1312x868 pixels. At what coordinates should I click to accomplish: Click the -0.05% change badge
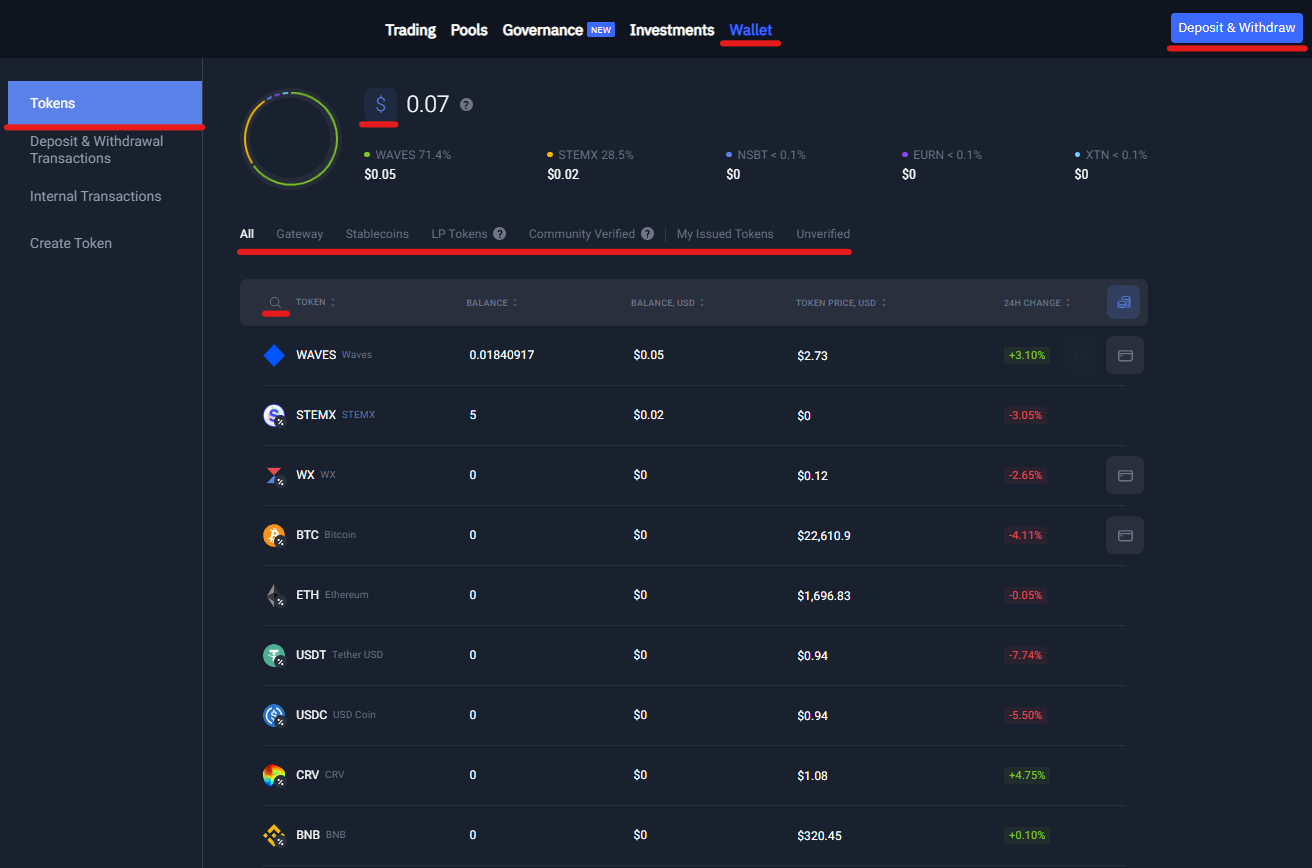click(1025, 595)
